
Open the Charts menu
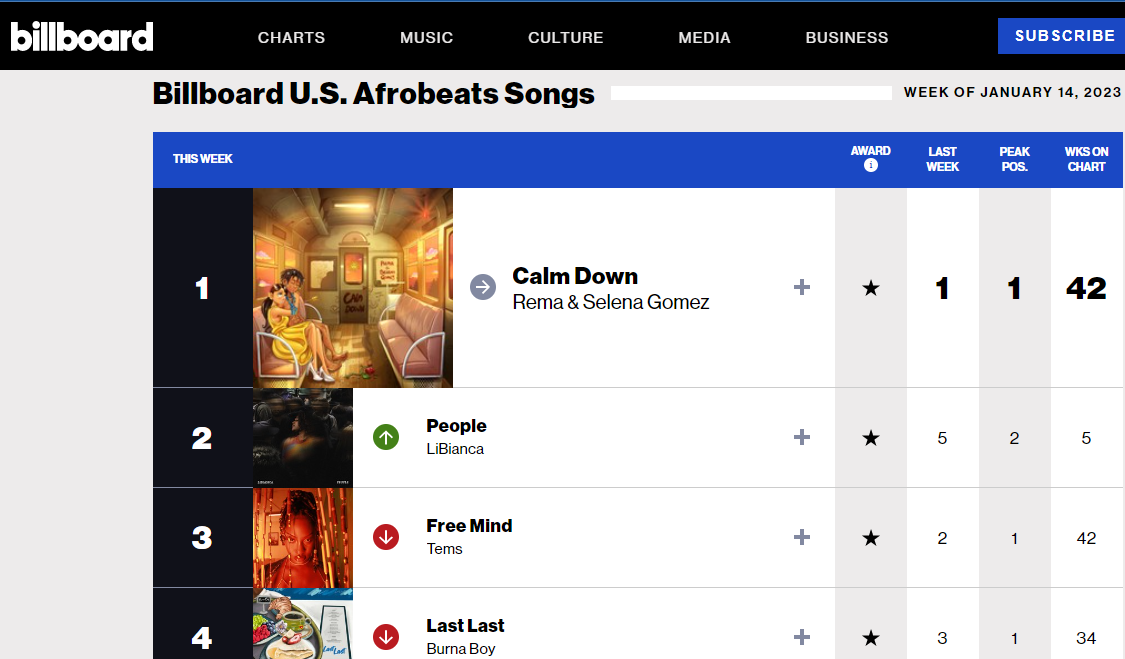(x=291, y=37)
